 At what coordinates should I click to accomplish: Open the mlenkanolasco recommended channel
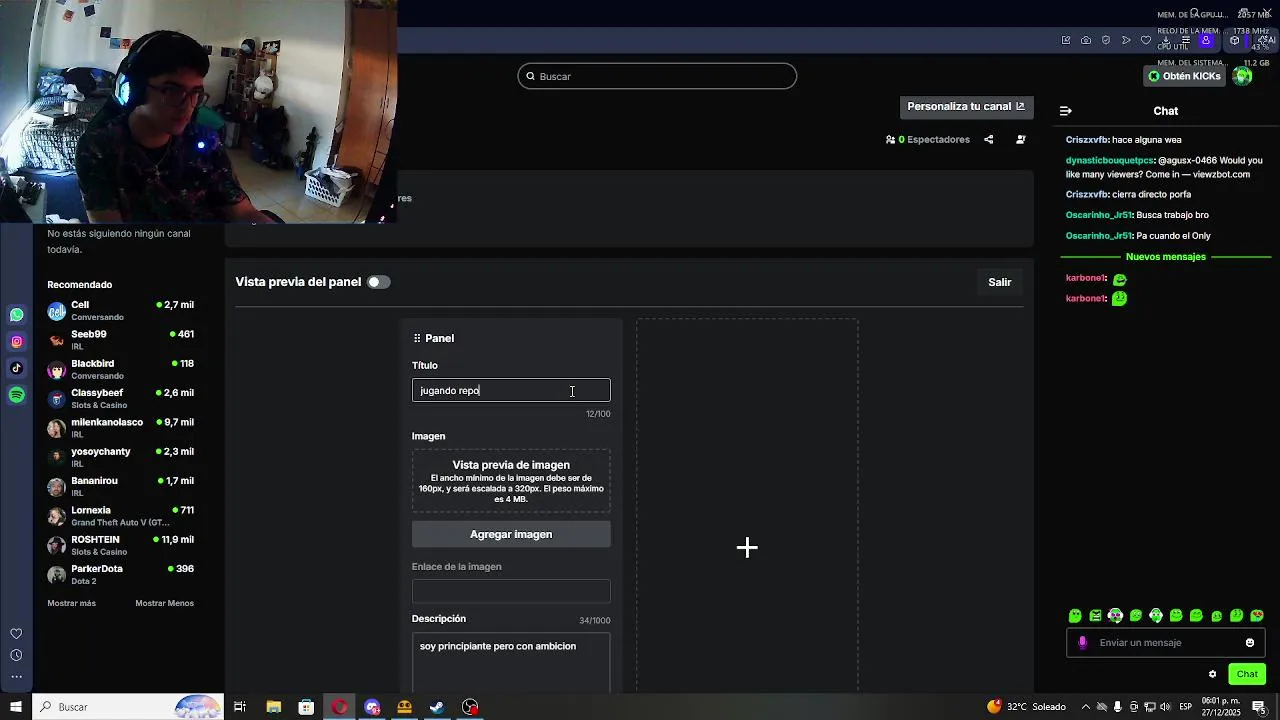(120, 428)
